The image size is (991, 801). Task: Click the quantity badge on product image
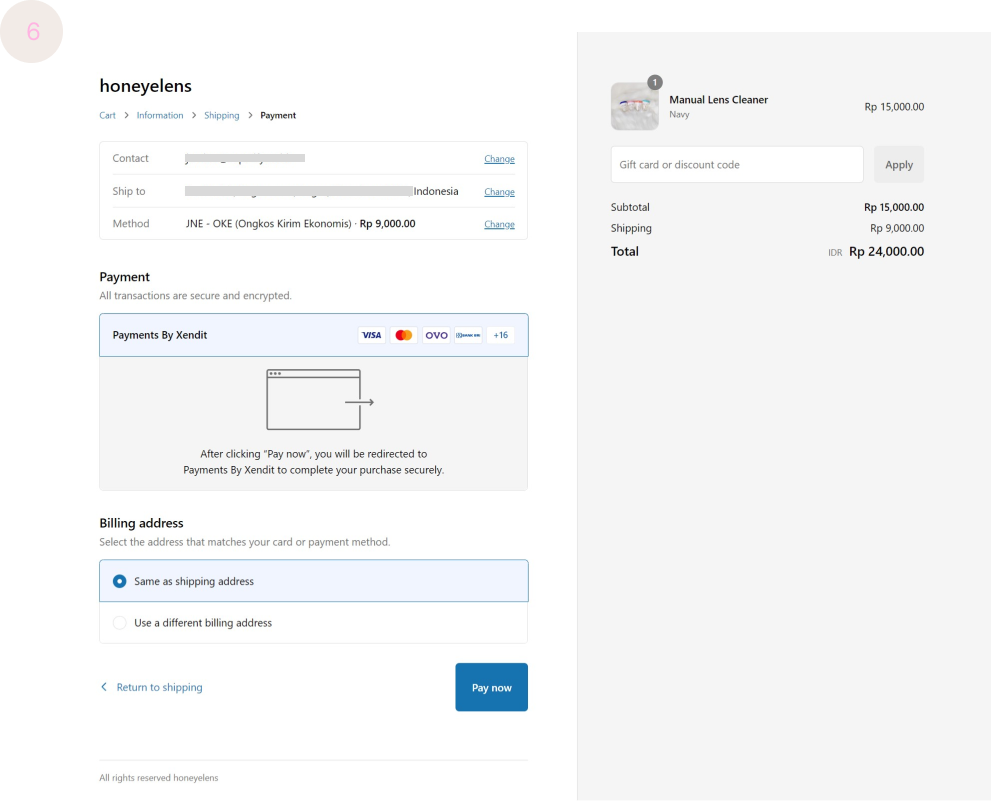coord(655,82)
